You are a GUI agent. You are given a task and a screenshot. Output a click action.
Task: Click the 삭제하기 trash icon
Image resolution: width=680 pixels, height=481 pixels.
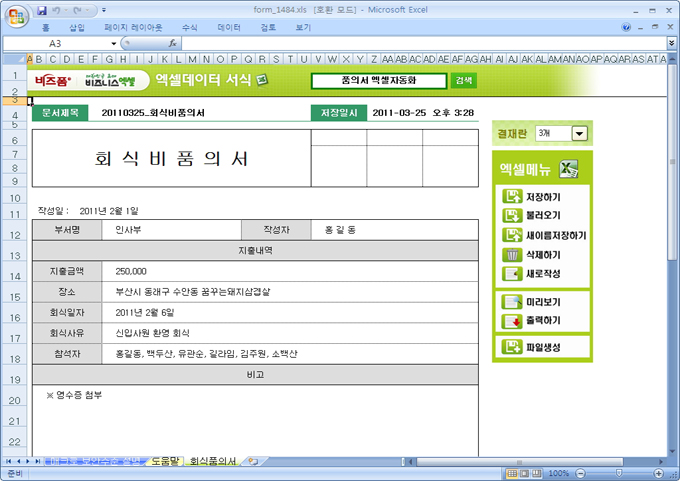(x=512, y=255)
